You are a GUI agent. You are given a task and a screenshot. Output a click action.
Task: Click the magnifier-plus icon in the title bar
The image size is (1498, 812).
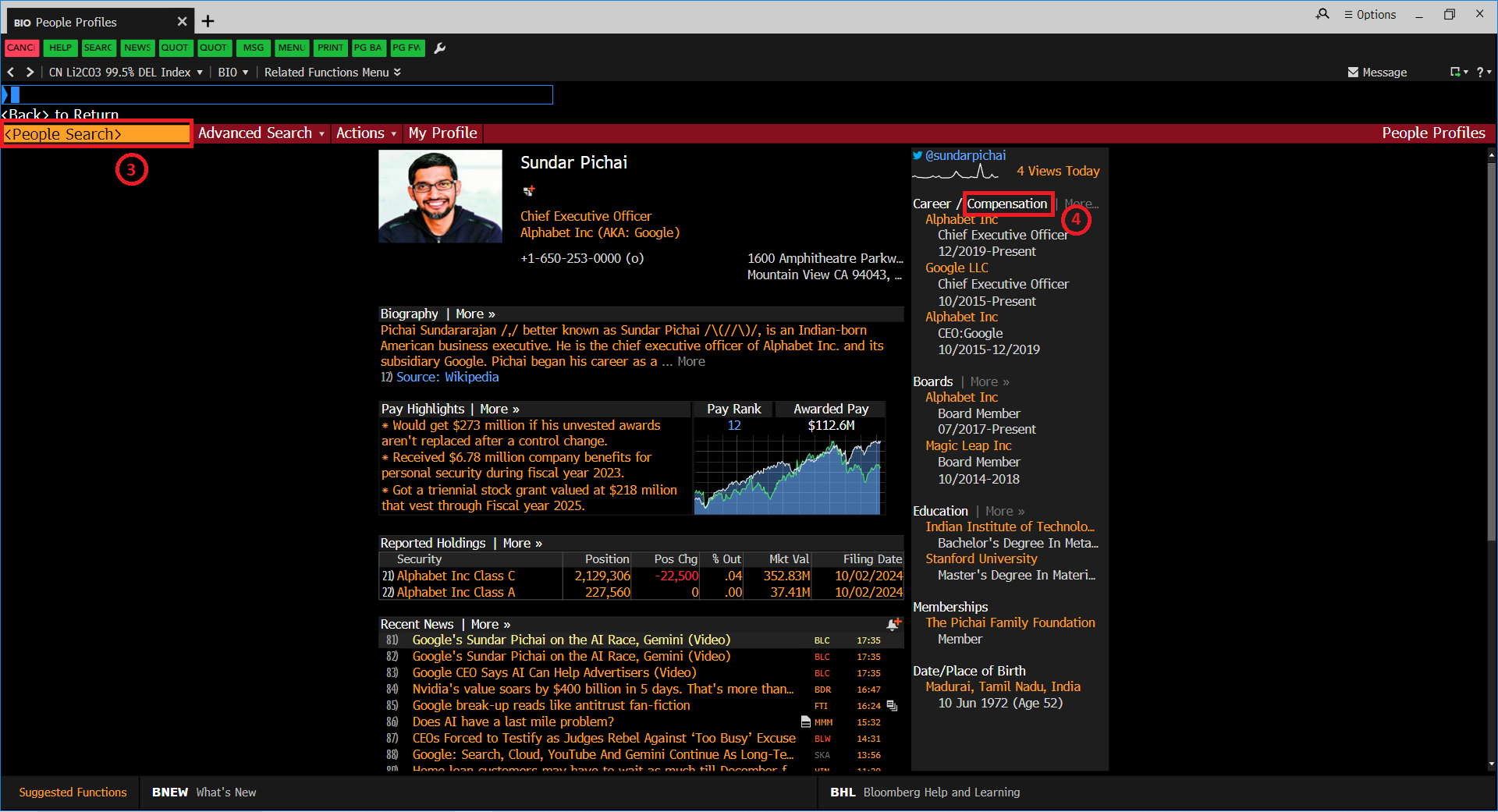tap(1322, 14)
